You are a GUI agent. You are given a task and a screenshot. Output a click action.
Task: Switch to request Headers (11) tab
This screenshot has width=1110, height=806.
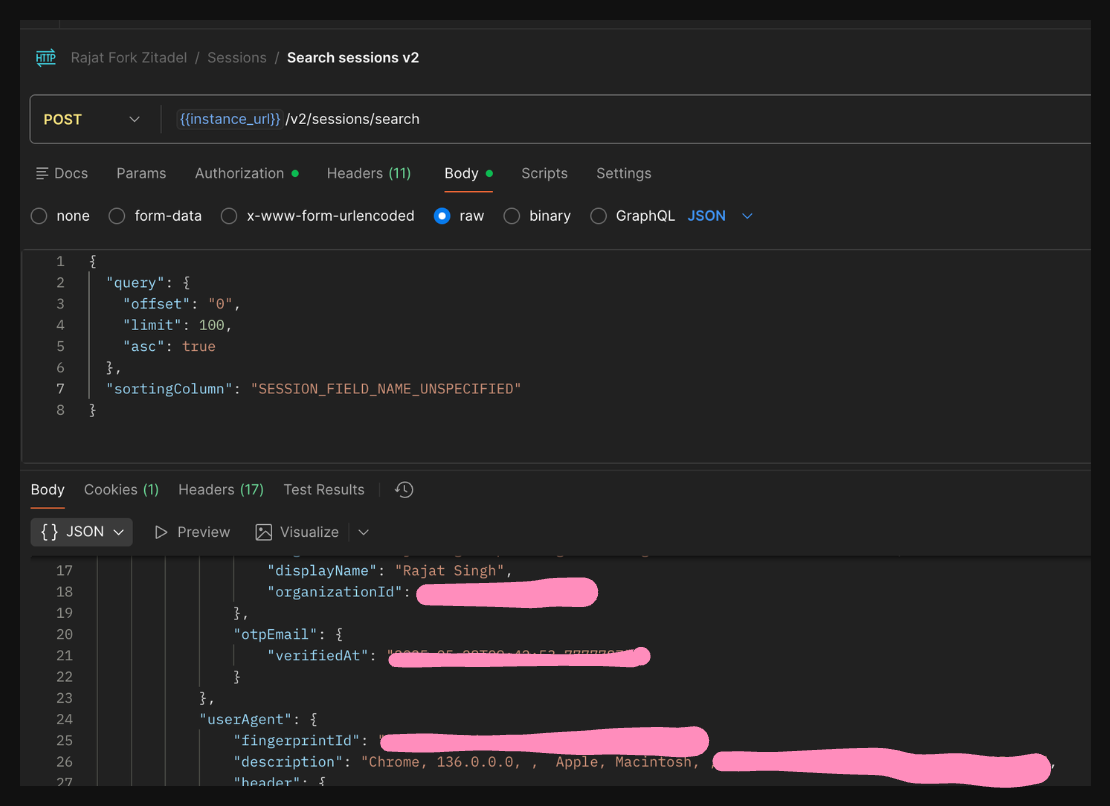point(369,173)
